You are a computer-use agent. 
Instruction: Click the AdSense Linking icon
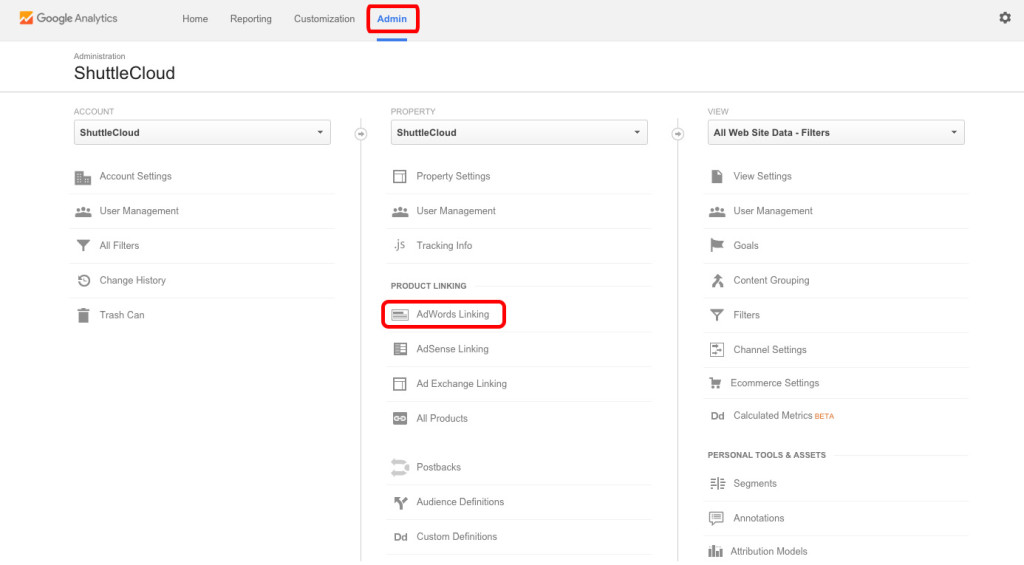[400, 349]
